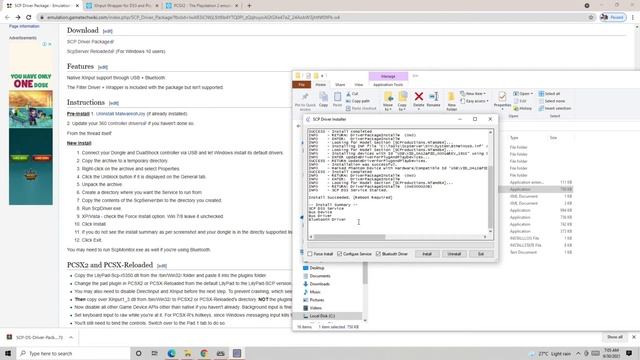Open File Explorer from the taskbar
The image size is (640, 360).
(187, 353)
